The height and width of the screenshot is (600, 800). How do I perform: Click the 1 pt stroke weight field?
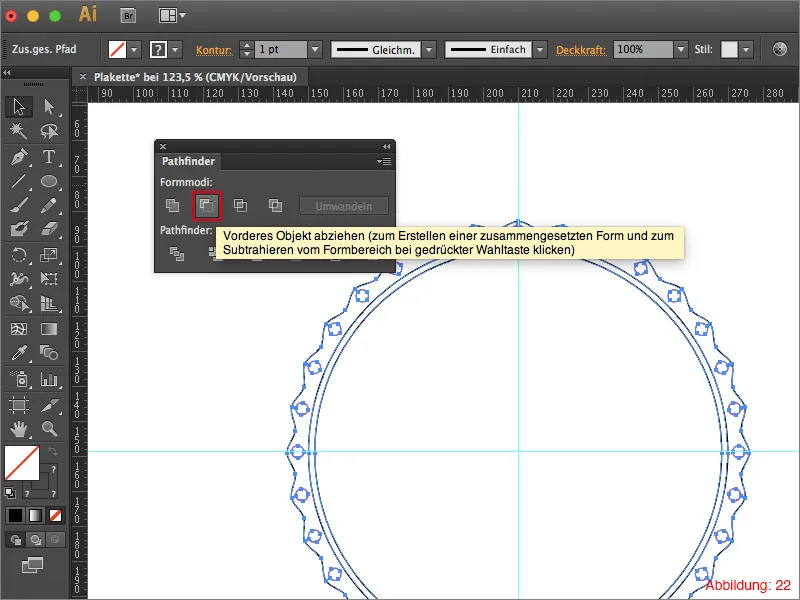click(281, 50)
